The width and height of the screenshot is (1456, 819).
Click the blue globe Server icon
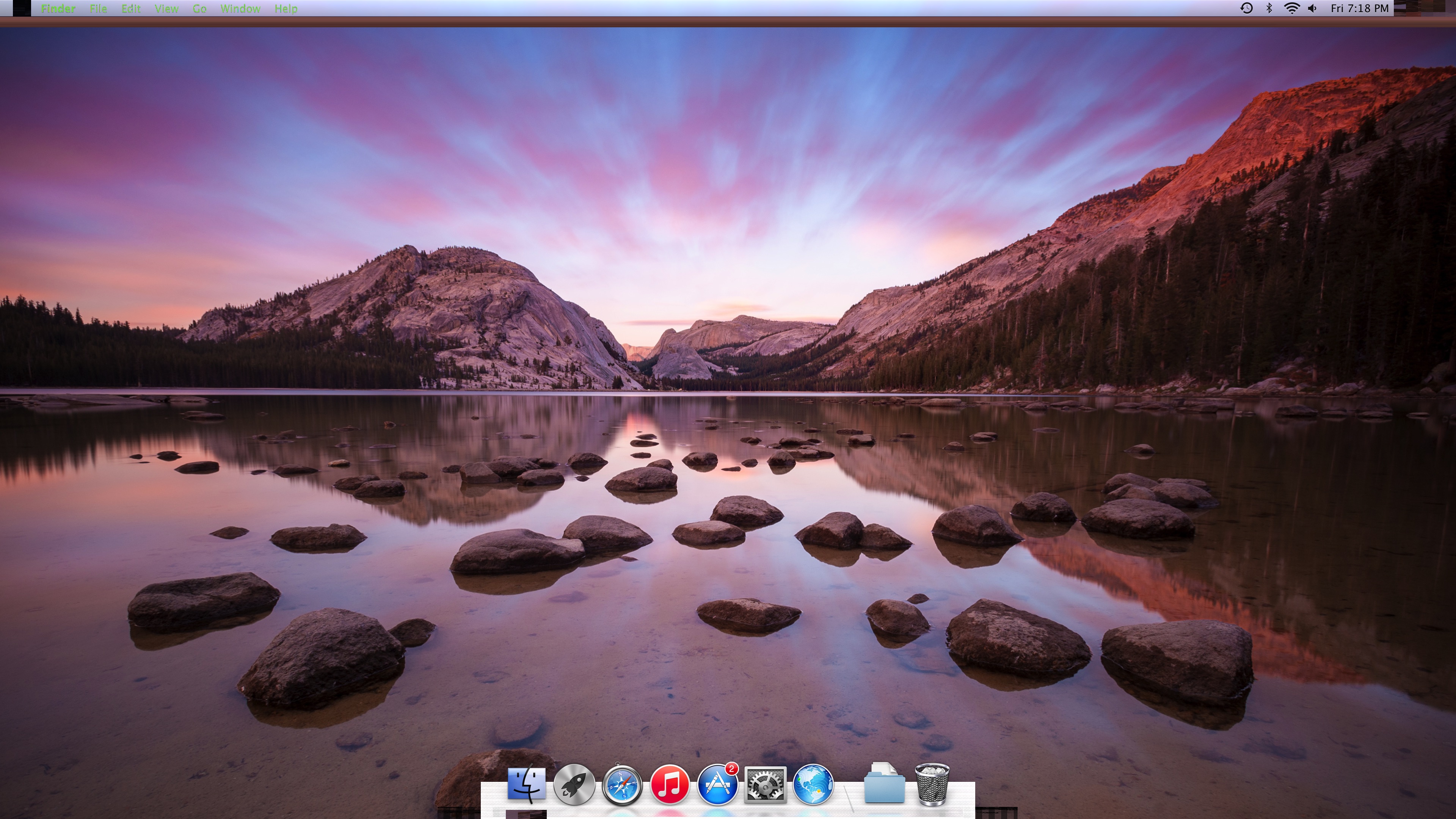coord(813,784)
